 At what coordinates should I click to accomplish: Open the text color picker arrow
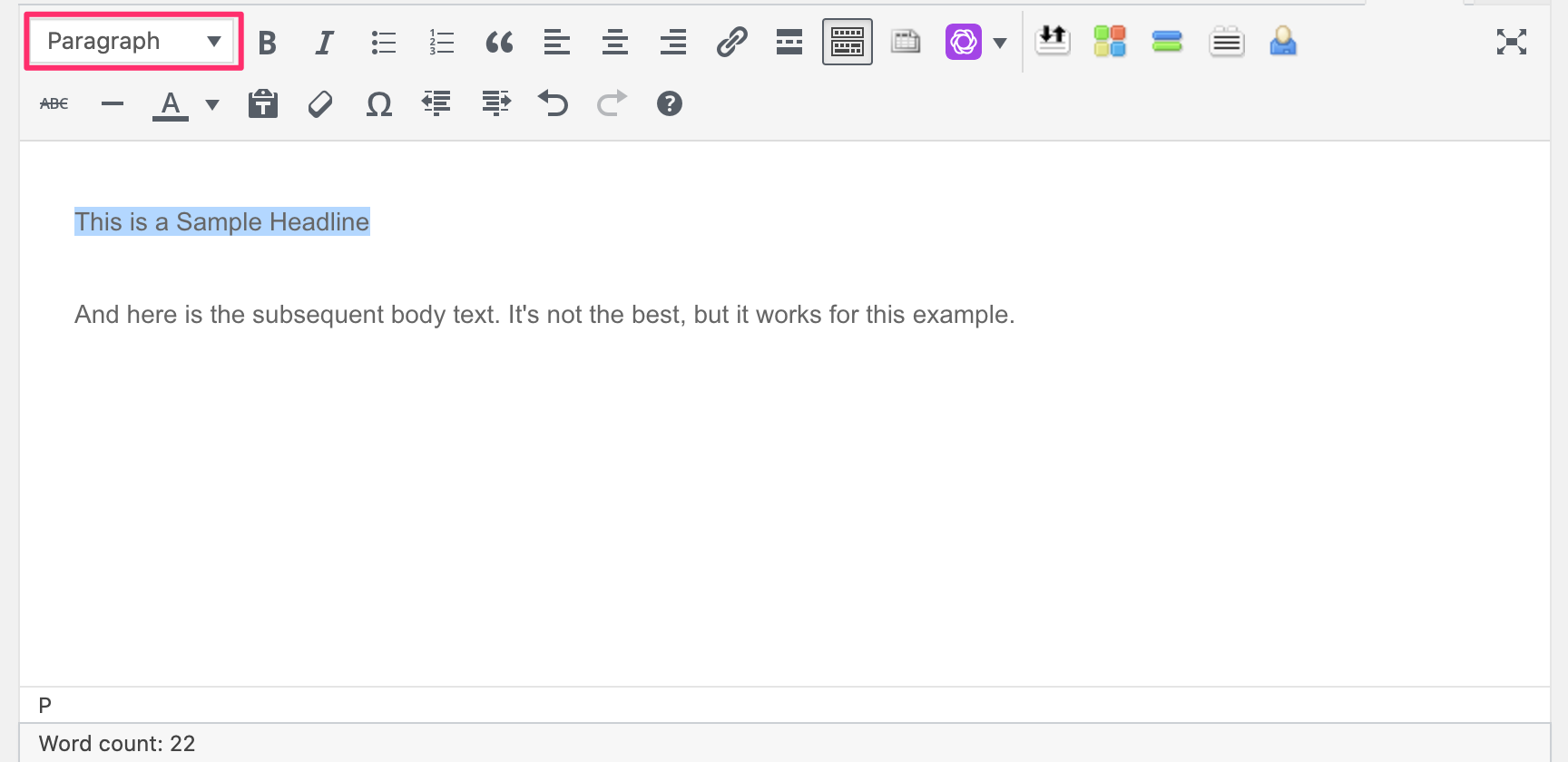tap(212, 105)
